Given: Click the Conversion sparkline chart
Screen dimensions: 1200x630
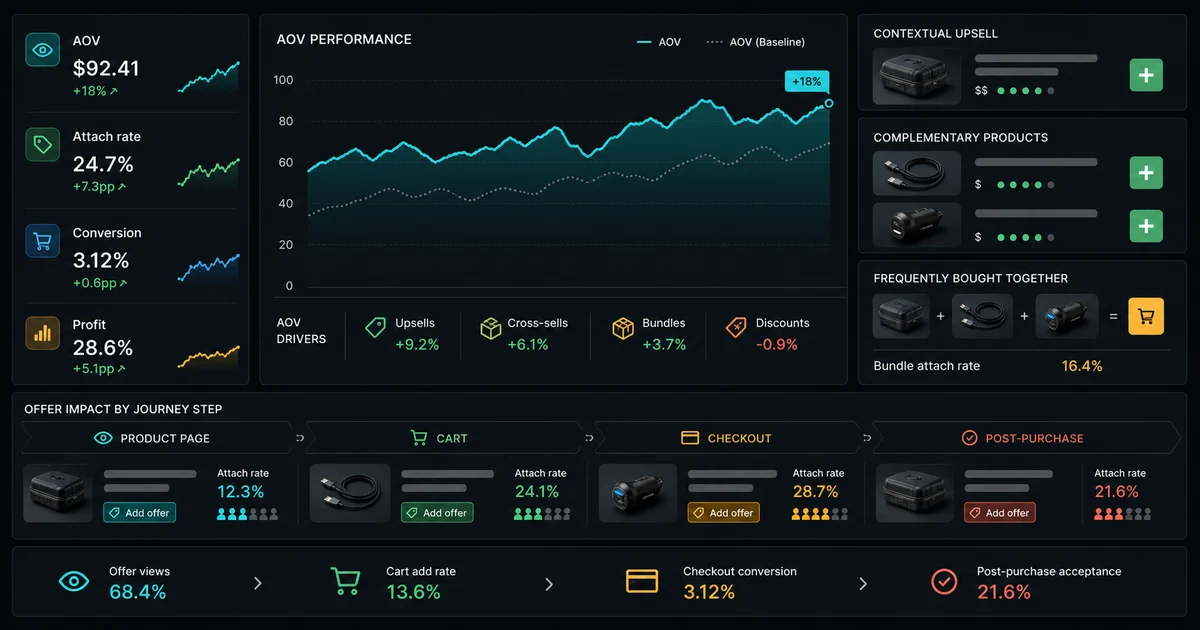Looking at the screenshot, I should tap(209, 268).
